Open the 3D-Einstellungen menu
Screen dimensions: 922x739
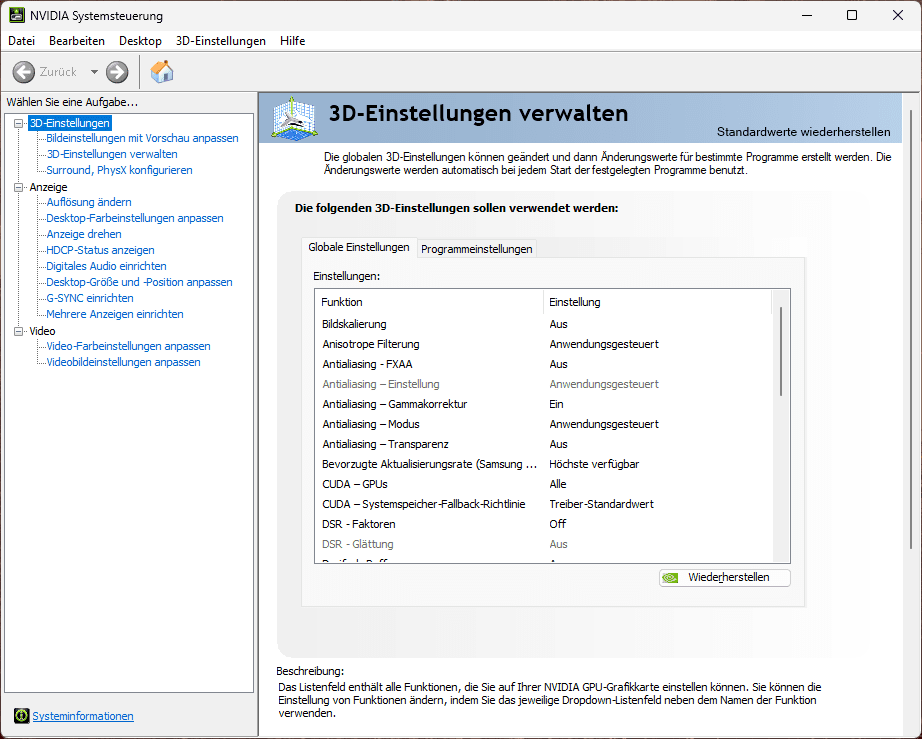221,41
